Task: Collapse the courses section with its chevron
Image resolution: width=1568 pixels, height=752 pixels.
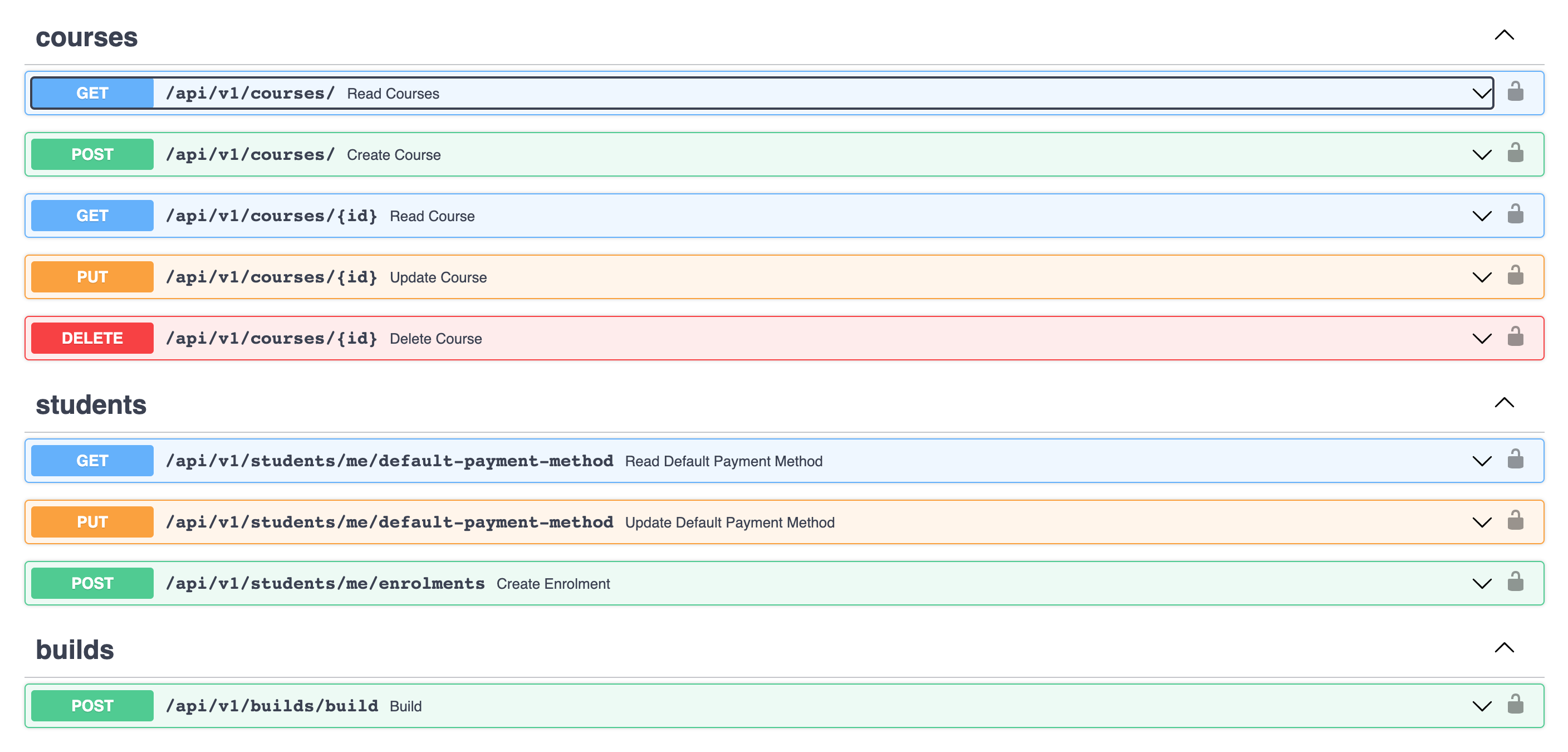Action: coord(1504,35)
